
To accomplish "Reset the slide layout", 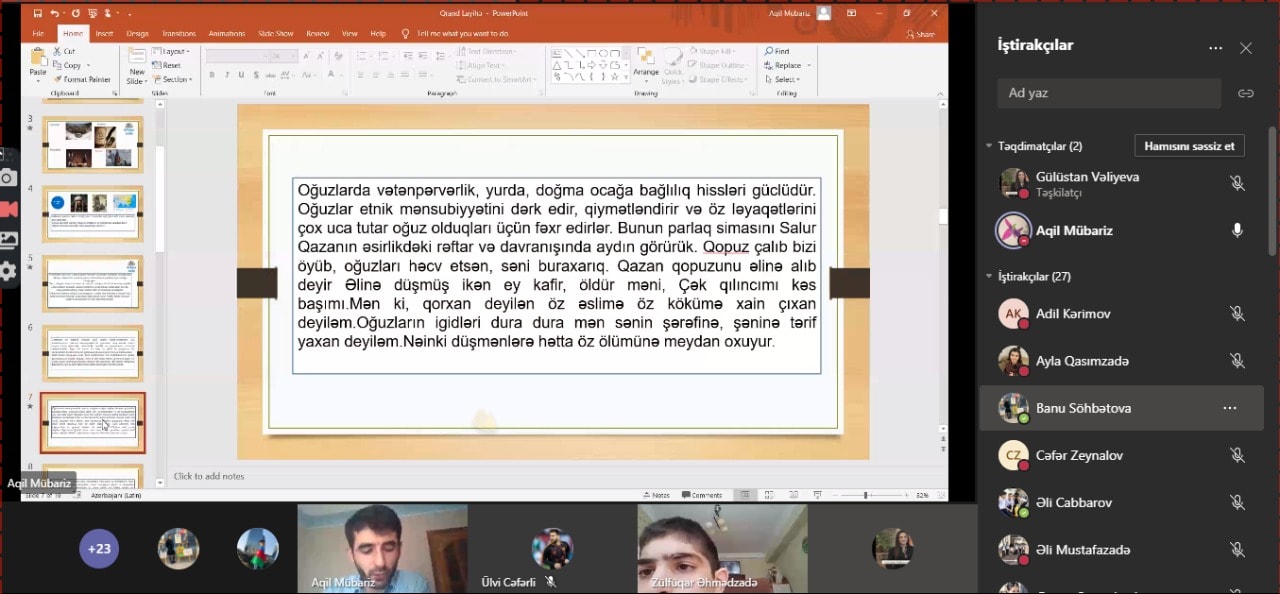I will (x=166, y=65).
